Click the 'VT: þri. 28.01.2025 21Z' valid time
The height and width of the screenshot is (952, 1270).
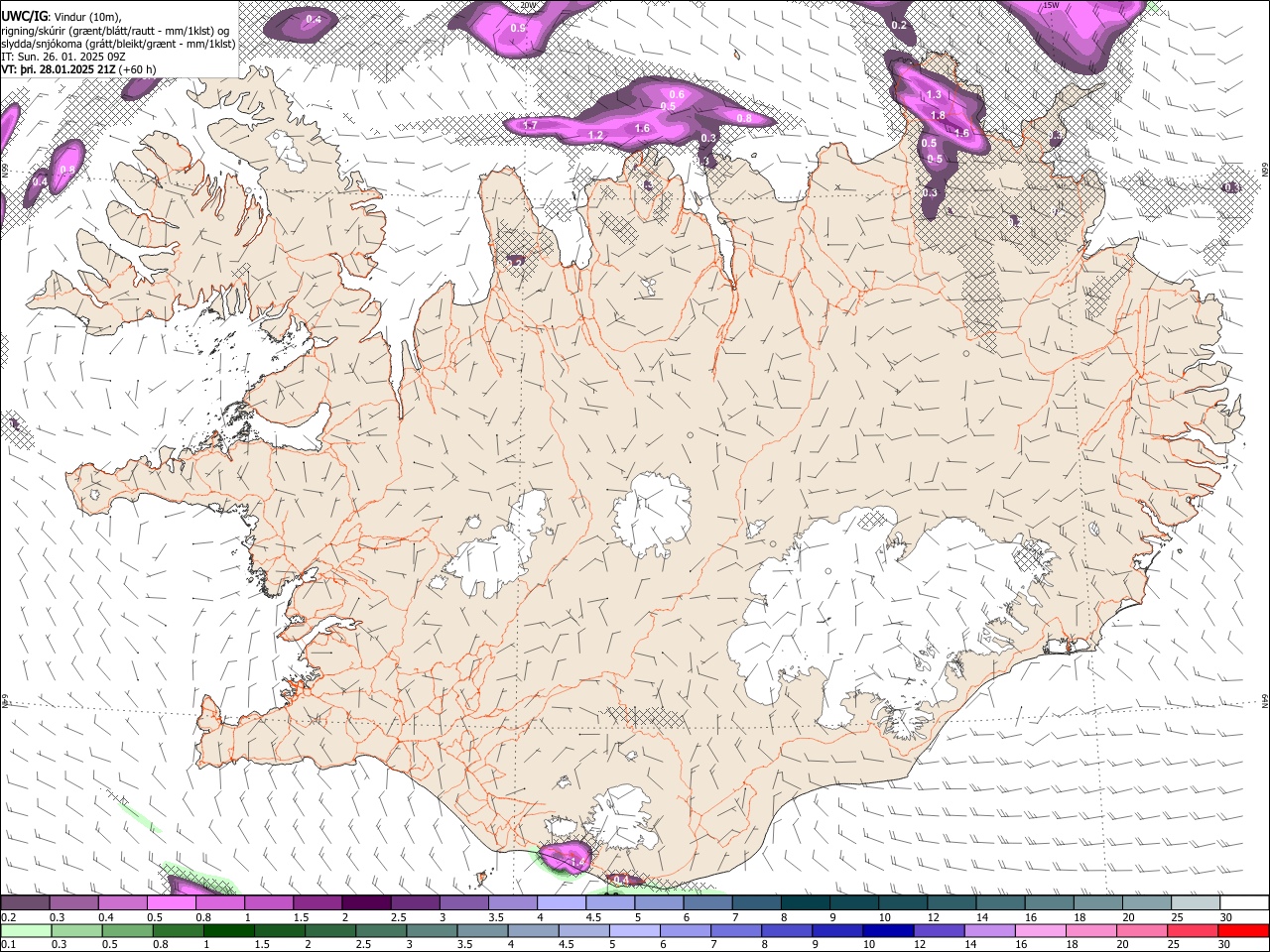58,69
